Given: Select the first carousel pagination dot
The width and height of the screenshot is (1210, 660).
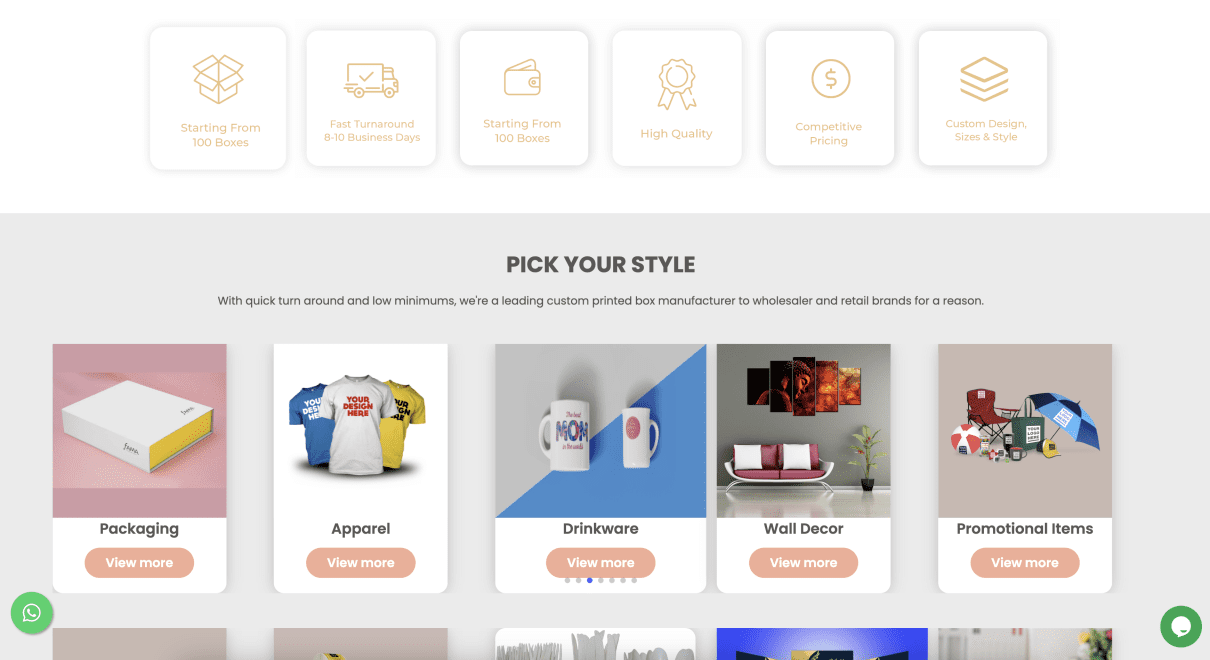Looking at the screenshot, I should click(568, 580).
